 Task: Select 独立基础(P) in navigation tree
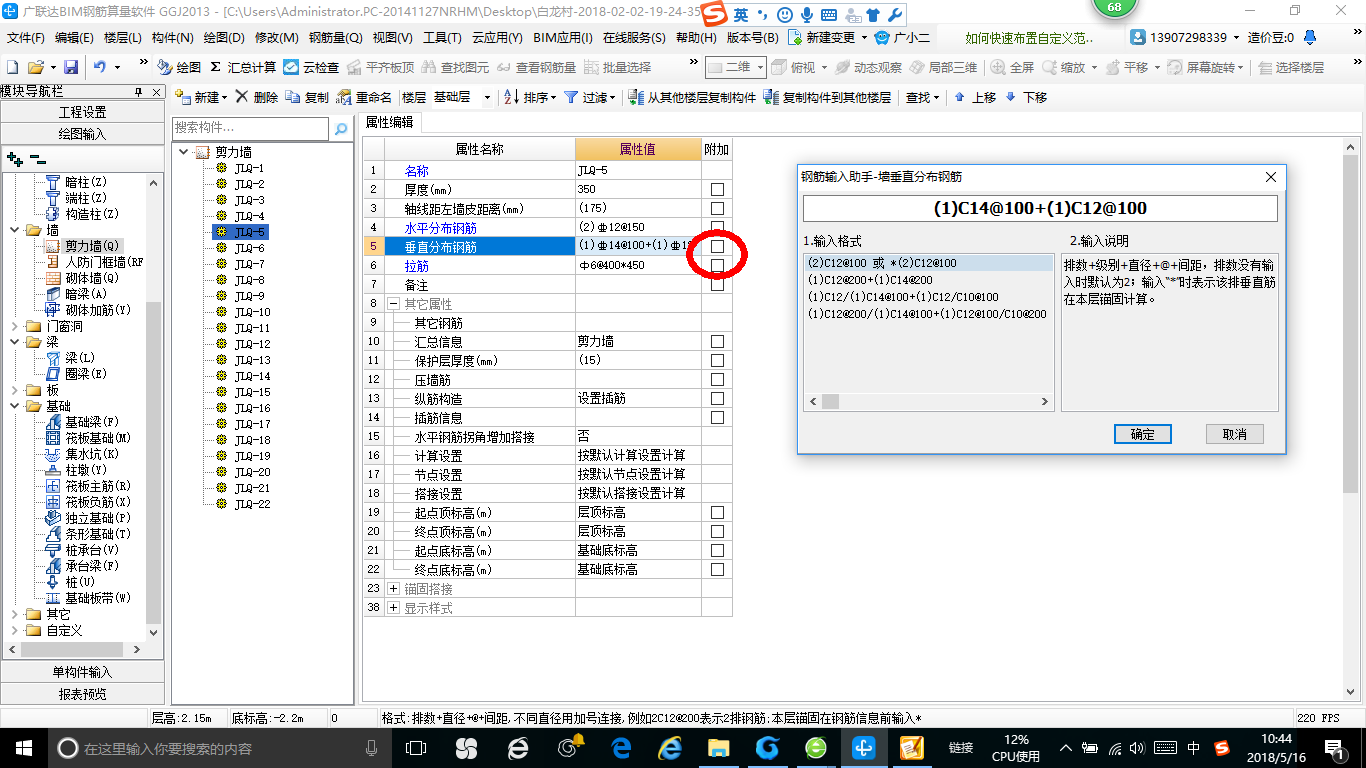88,518
